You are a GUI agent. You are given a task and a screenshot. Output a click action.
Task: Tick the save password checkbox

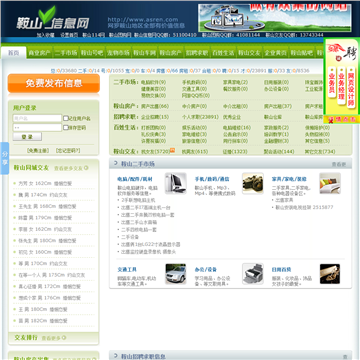pyautogui.click(x=66, y=127)
